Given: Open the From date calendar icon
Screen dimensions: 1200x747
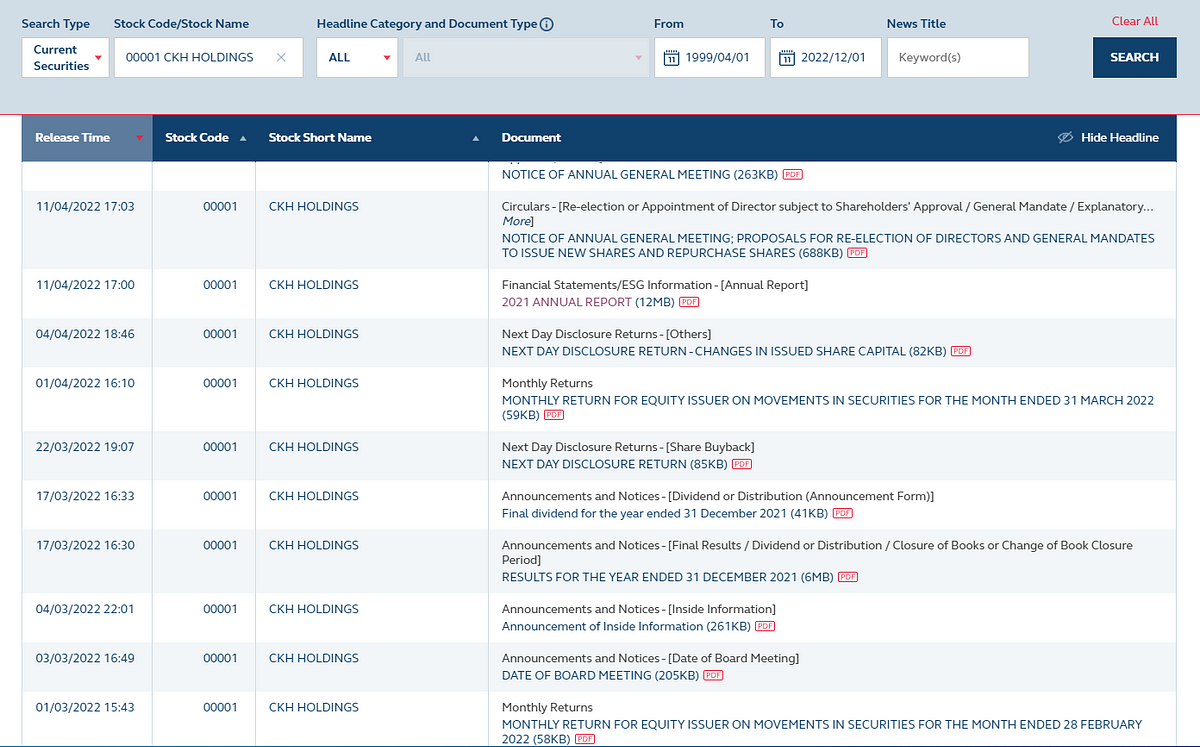Looking at the screenshot, I should [672, 58].
